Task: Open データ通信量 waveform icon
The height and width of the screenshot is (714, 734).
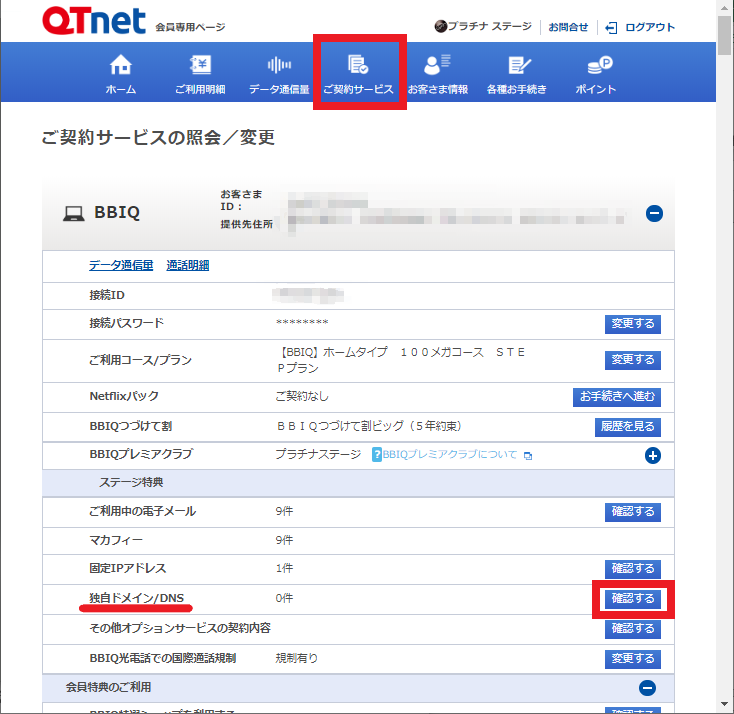Action: pyautogui.click(x=279, y=65)
